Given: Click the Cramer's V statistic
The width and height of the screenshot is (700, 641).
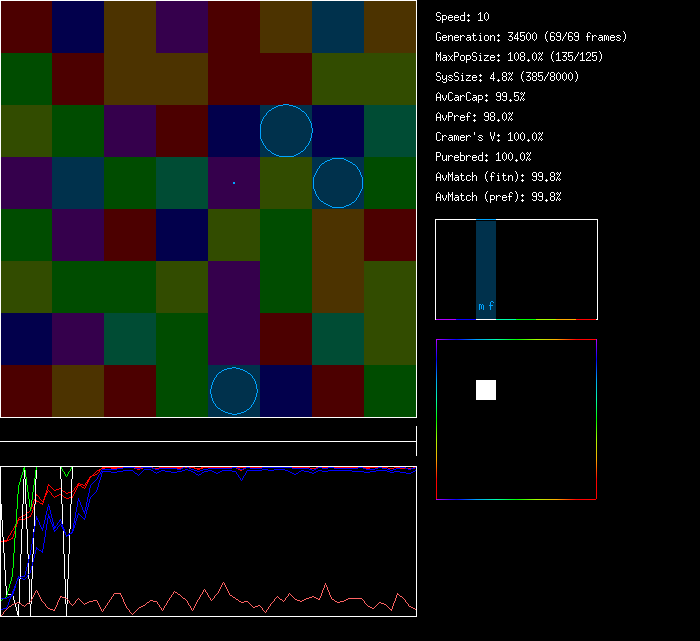Looking at the screenshot, I should pyautogui.click(x=489, y=137).
